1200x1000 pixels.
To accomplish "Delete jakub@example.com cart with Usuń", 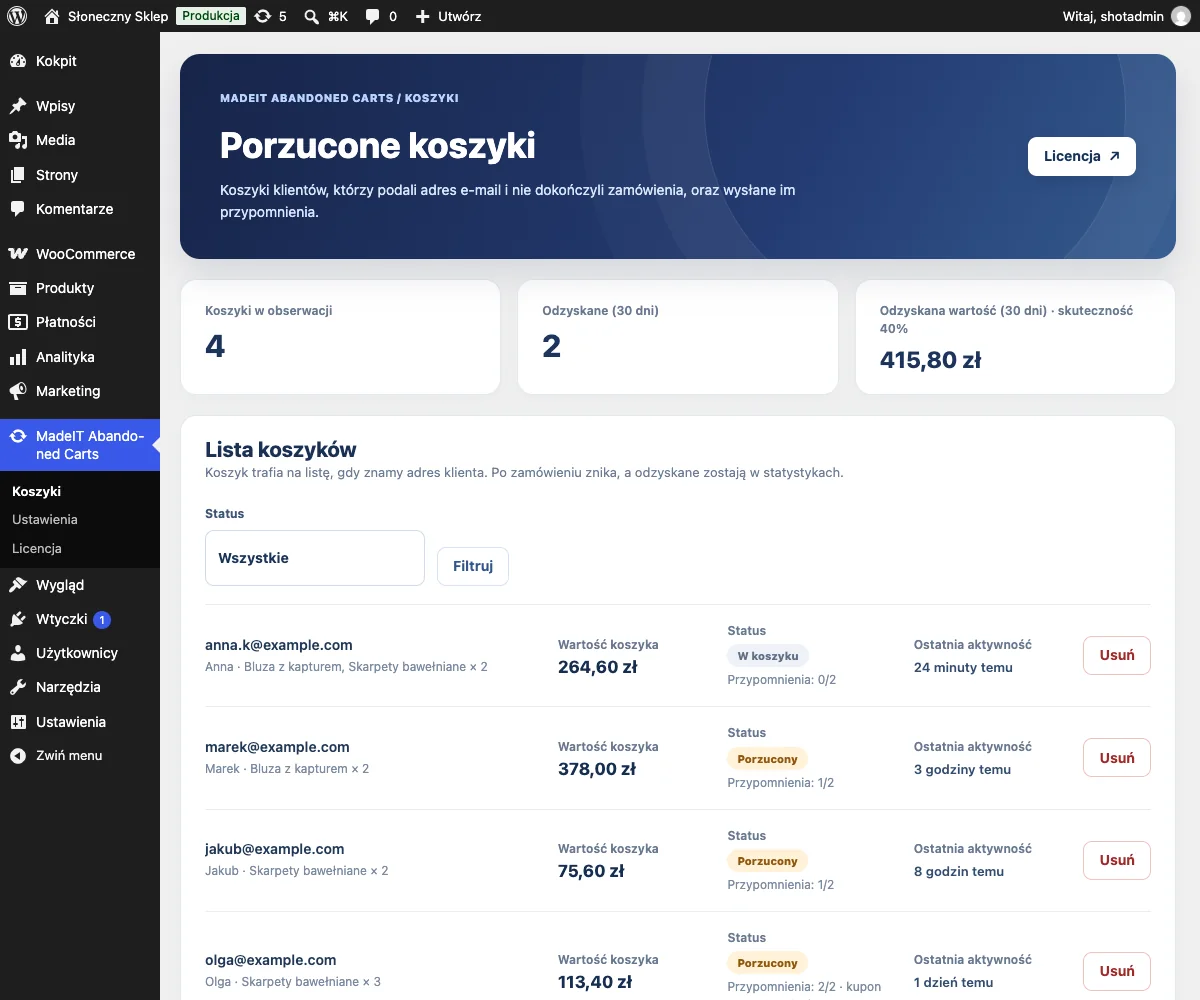I will click(1117, 860).
